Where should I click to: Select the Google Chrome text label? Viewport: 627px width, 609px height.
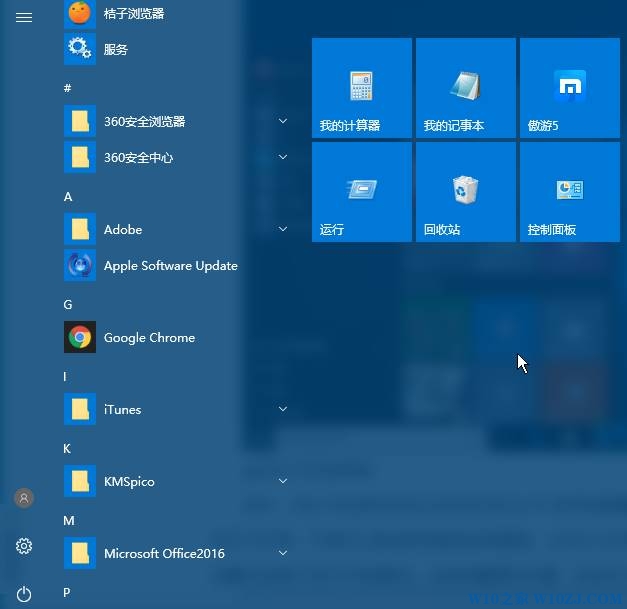click(149, 338)
